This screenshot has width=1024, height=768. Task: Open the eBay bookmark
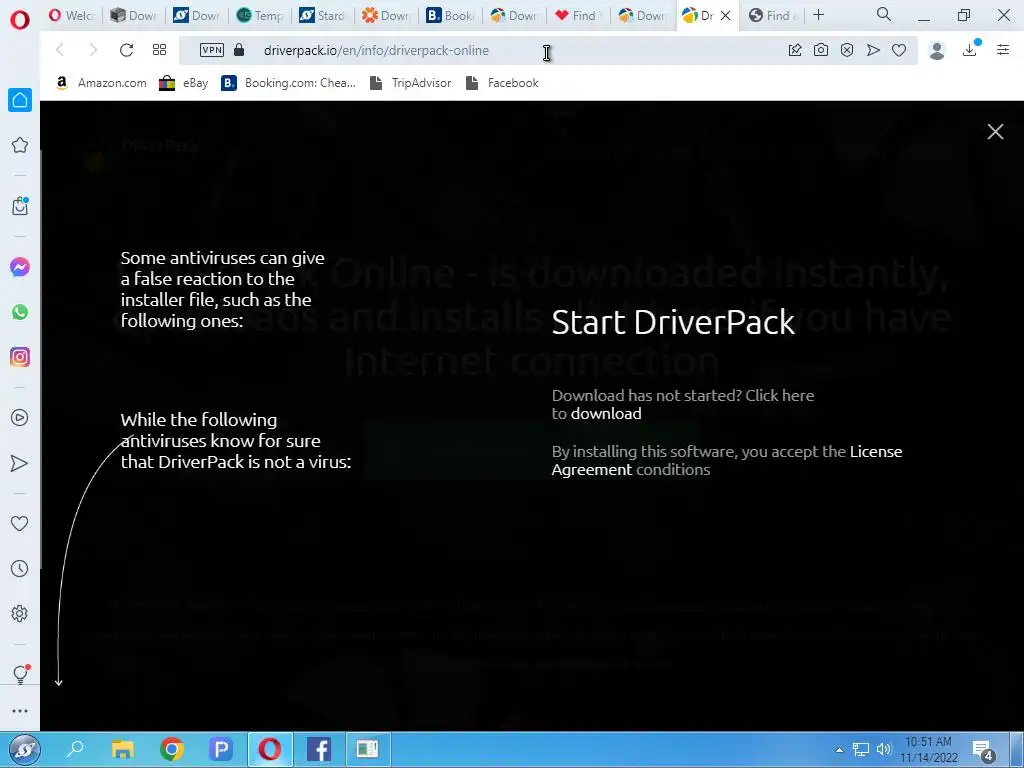pyautogui.click(x=184, y=83)
